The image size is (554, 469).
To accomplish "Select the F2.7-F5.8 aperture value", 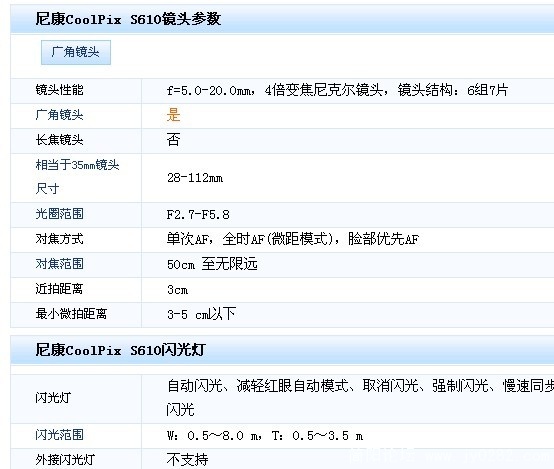I will point(198,215).
